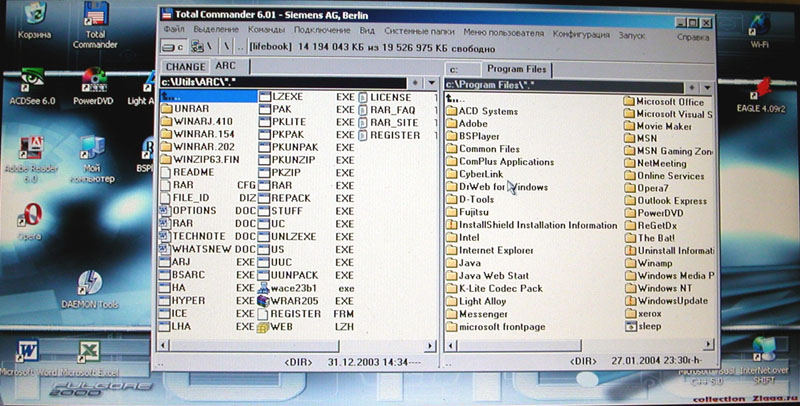Select the Winamp folder in right panel

point(648,263)
